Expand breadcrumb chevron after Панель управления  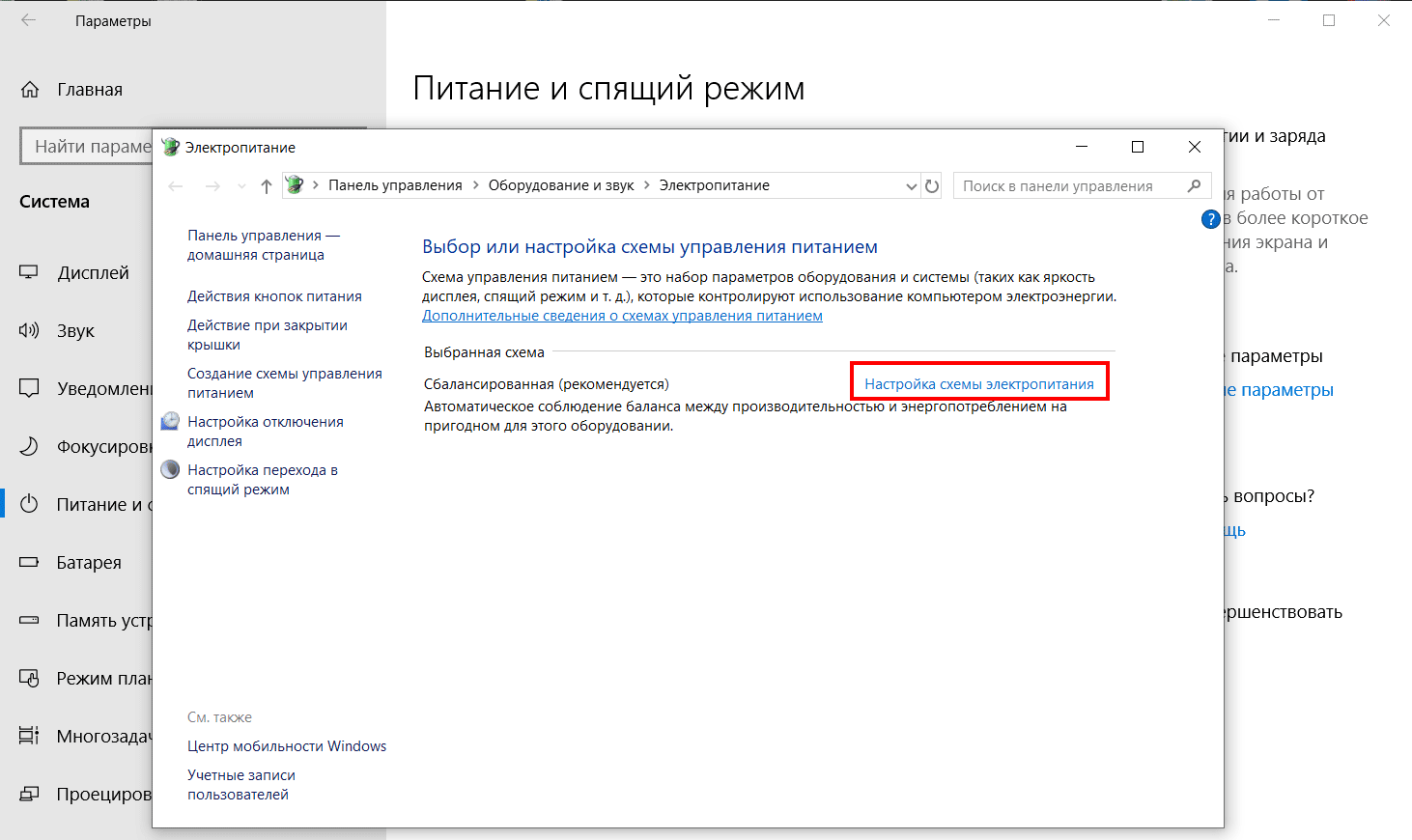click(475, 185)
